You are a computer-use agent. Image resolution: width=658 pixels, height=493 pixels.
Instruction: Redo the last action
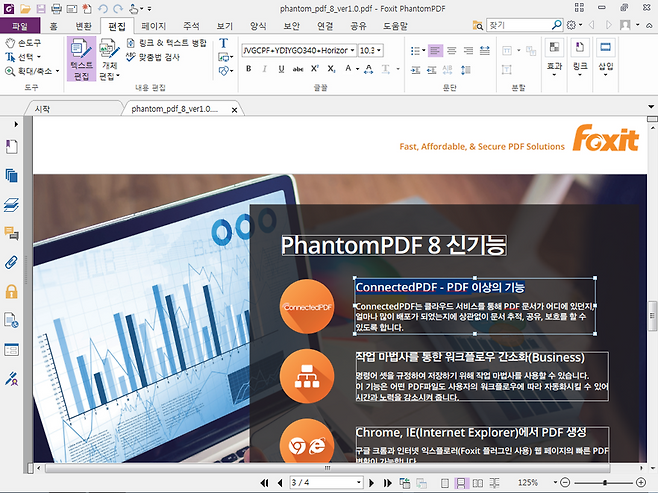click(118, 8)
